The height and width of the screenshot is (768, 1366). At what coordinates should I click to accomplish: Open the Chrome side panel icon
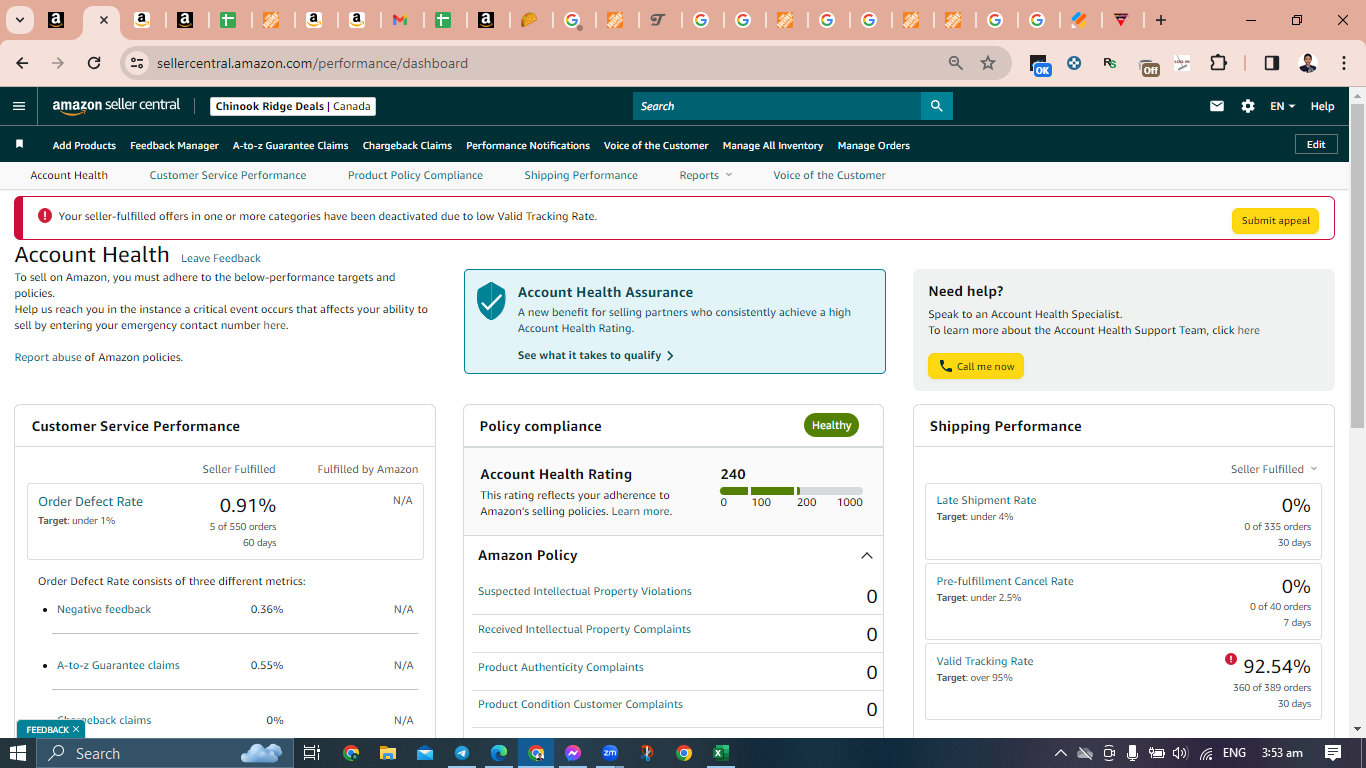[1272, 63]
